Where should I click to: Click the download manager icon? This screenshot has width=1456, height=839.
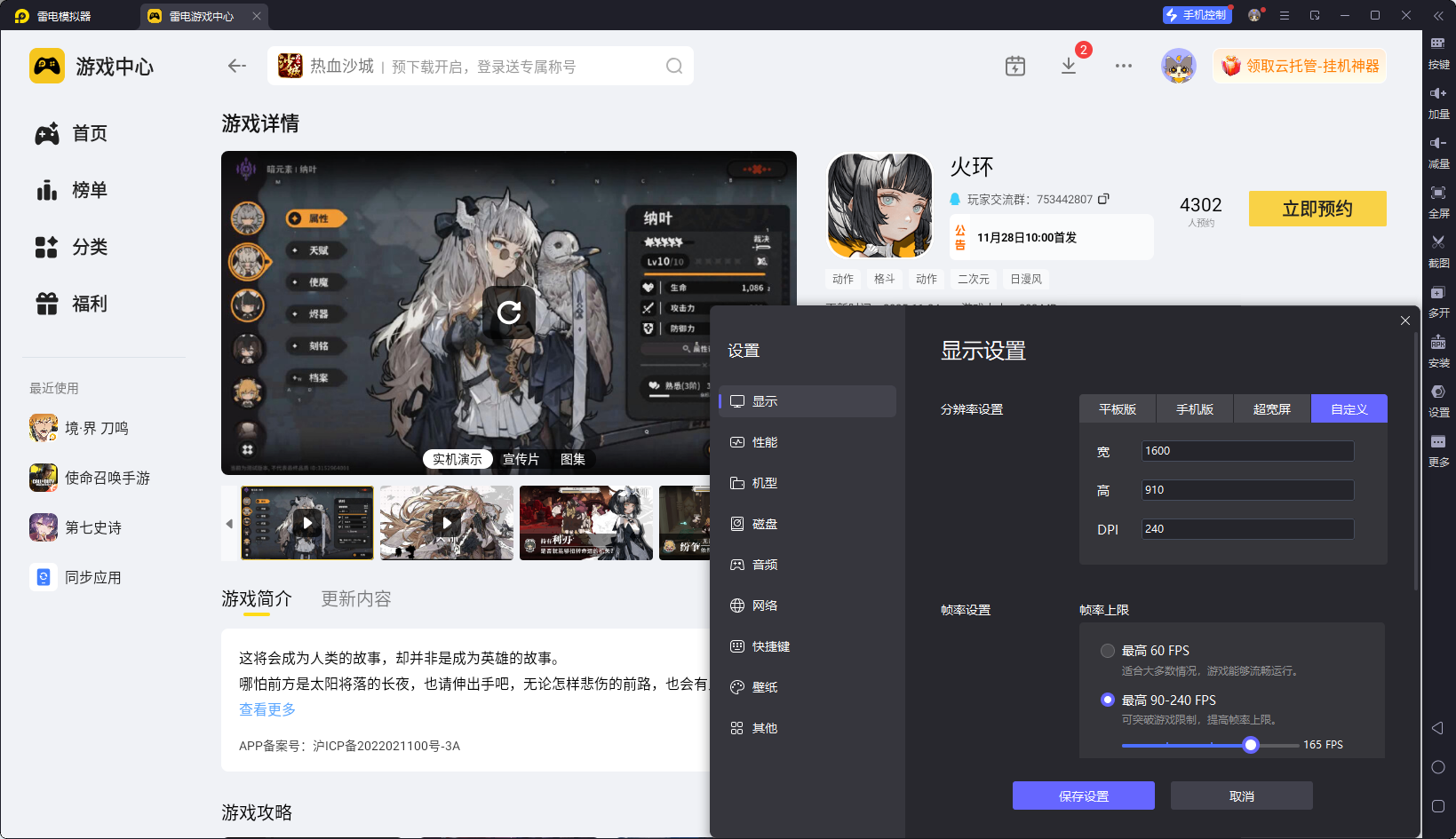pos(1069,67)
